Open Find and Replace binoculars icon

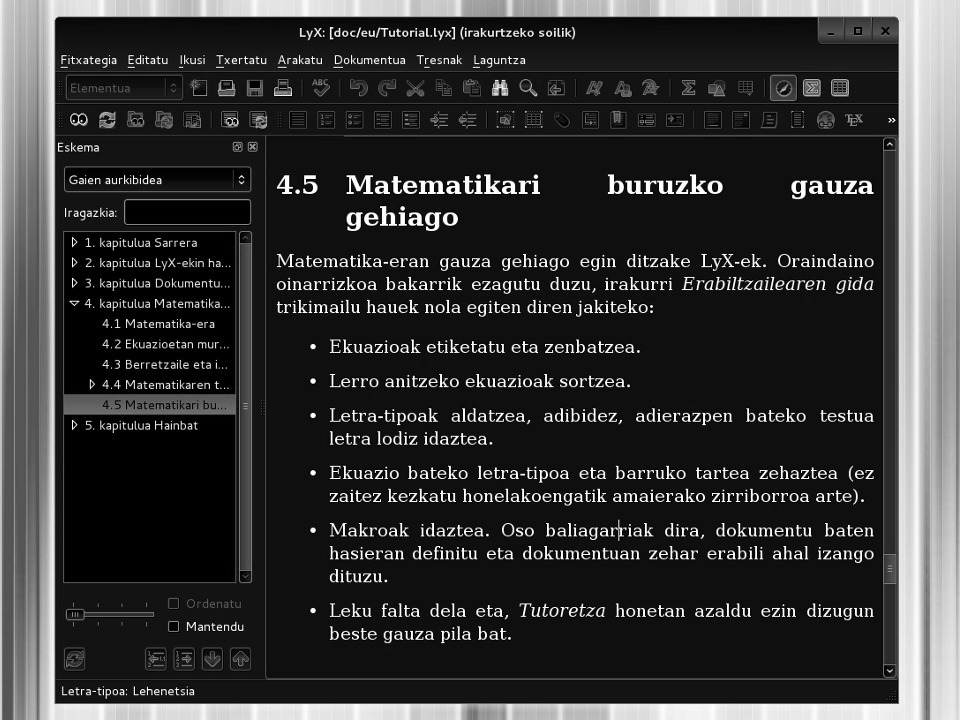[500, 88]
